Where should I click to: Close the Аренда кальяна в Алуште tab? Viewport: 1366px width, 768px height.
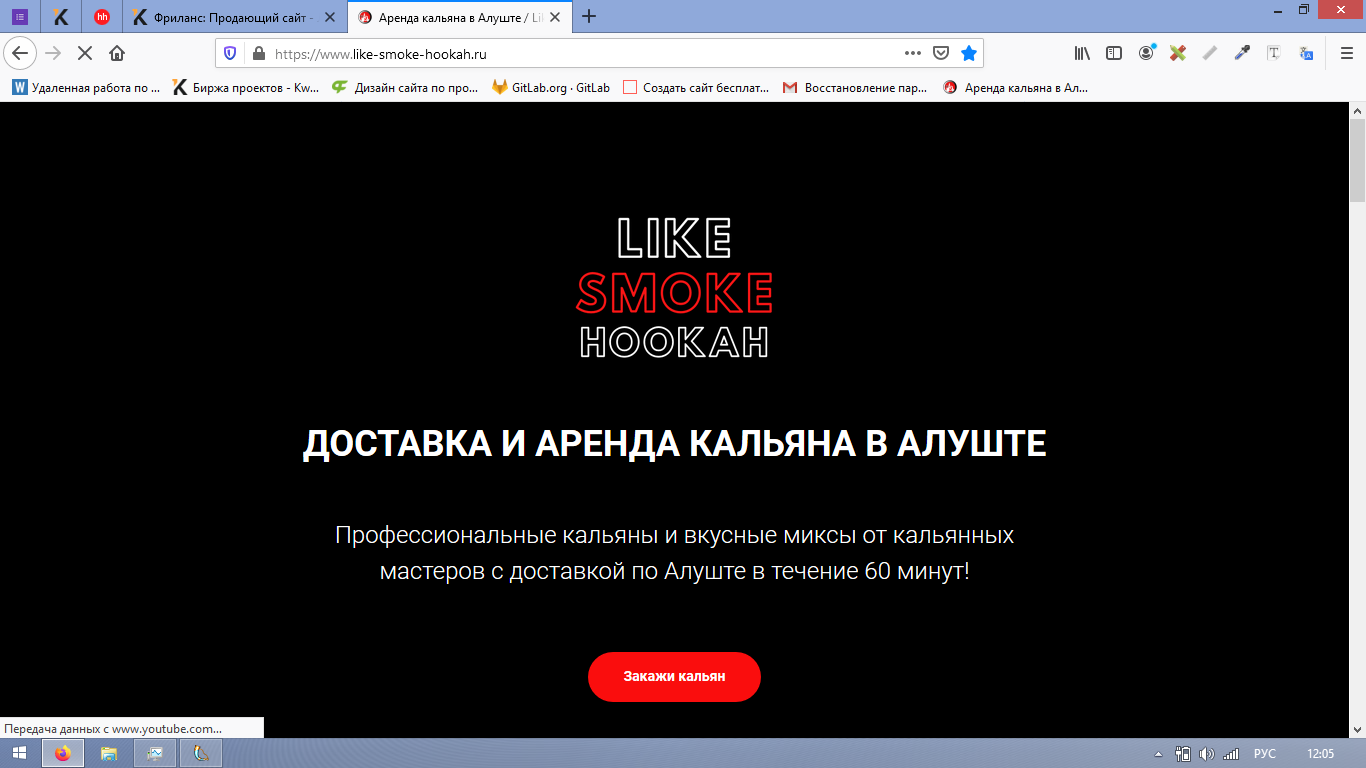coord(555,17)
